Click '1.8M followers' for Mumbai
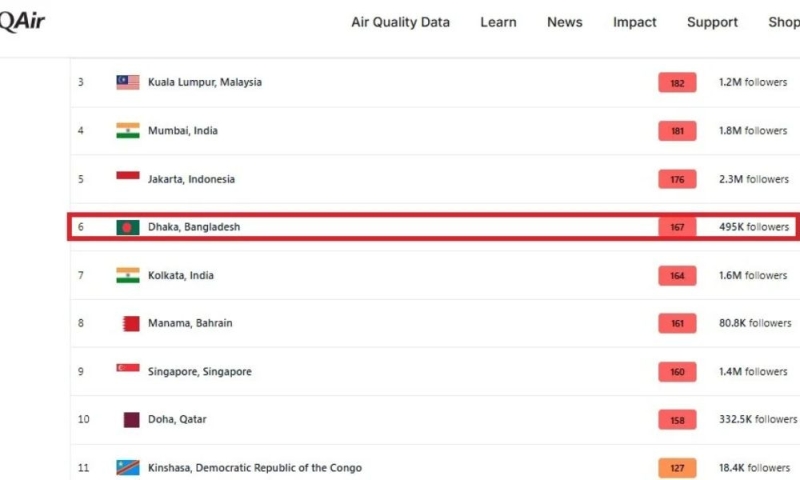Viewport: 800px width, 480px height. pyautogui.click(x=753, y=131)
